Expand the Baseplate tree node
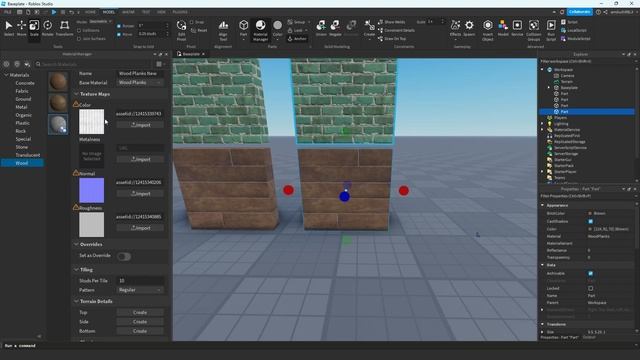This screenshot has height=360, width=640. pos(549,88)
